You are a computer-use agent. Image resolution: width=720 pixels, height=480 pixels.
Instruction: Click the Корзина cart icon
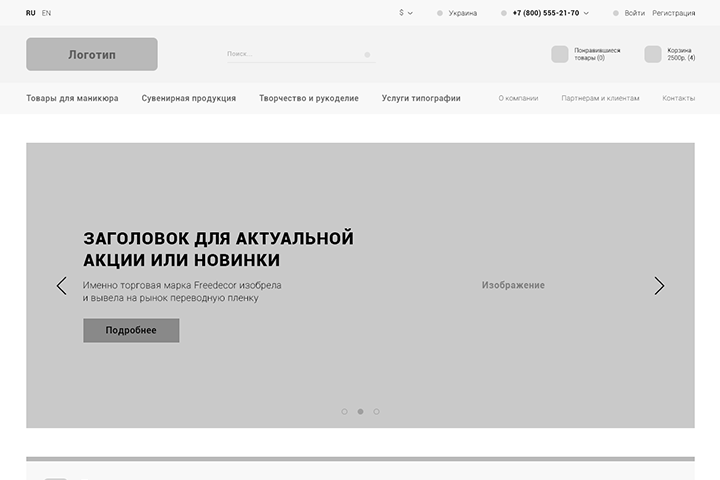coord(653,54)
